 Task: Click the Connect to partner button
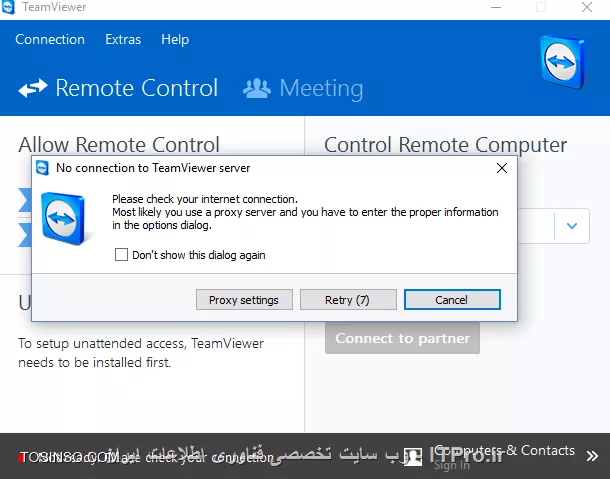(402, 338)
